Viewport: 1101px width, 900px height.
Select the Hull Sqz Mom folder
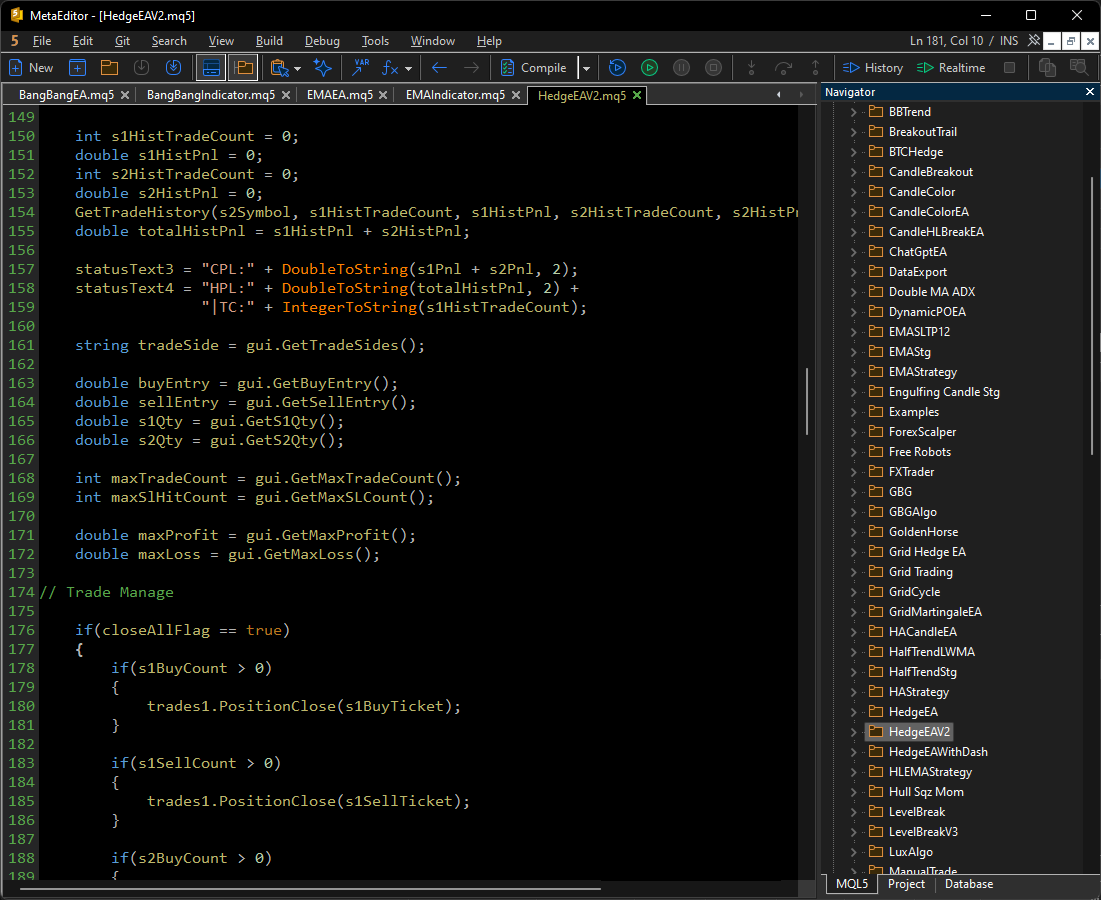pos(925,791)
